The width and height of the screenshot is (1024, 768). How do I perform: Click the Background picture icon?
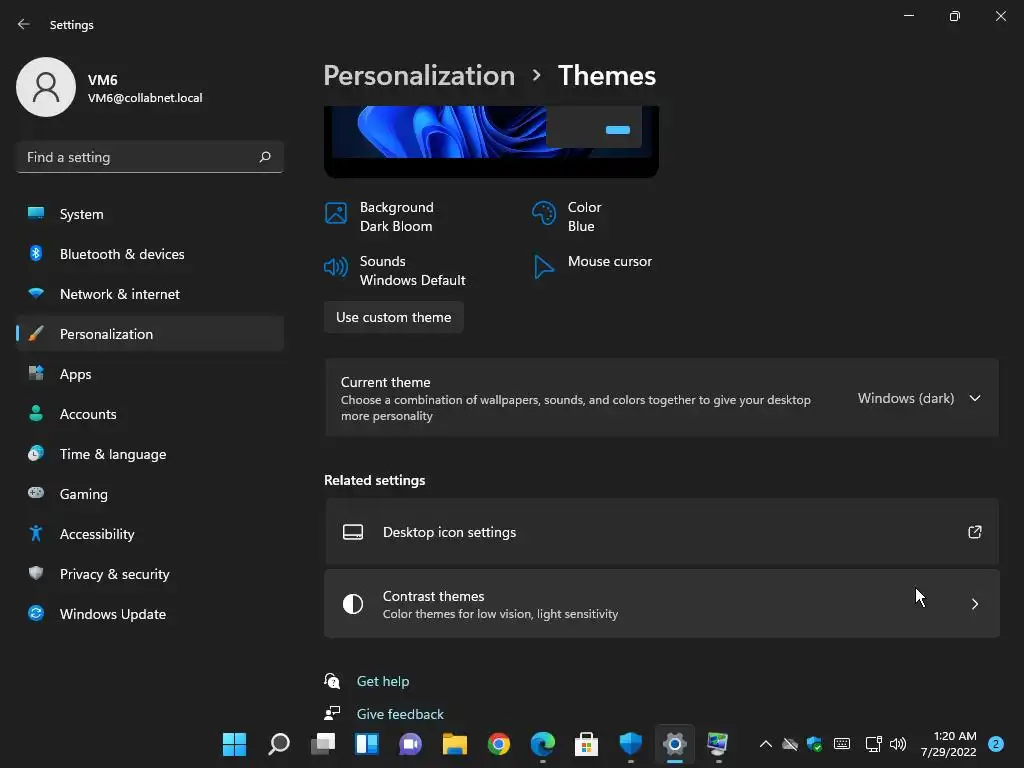click(x=336, y=214)
